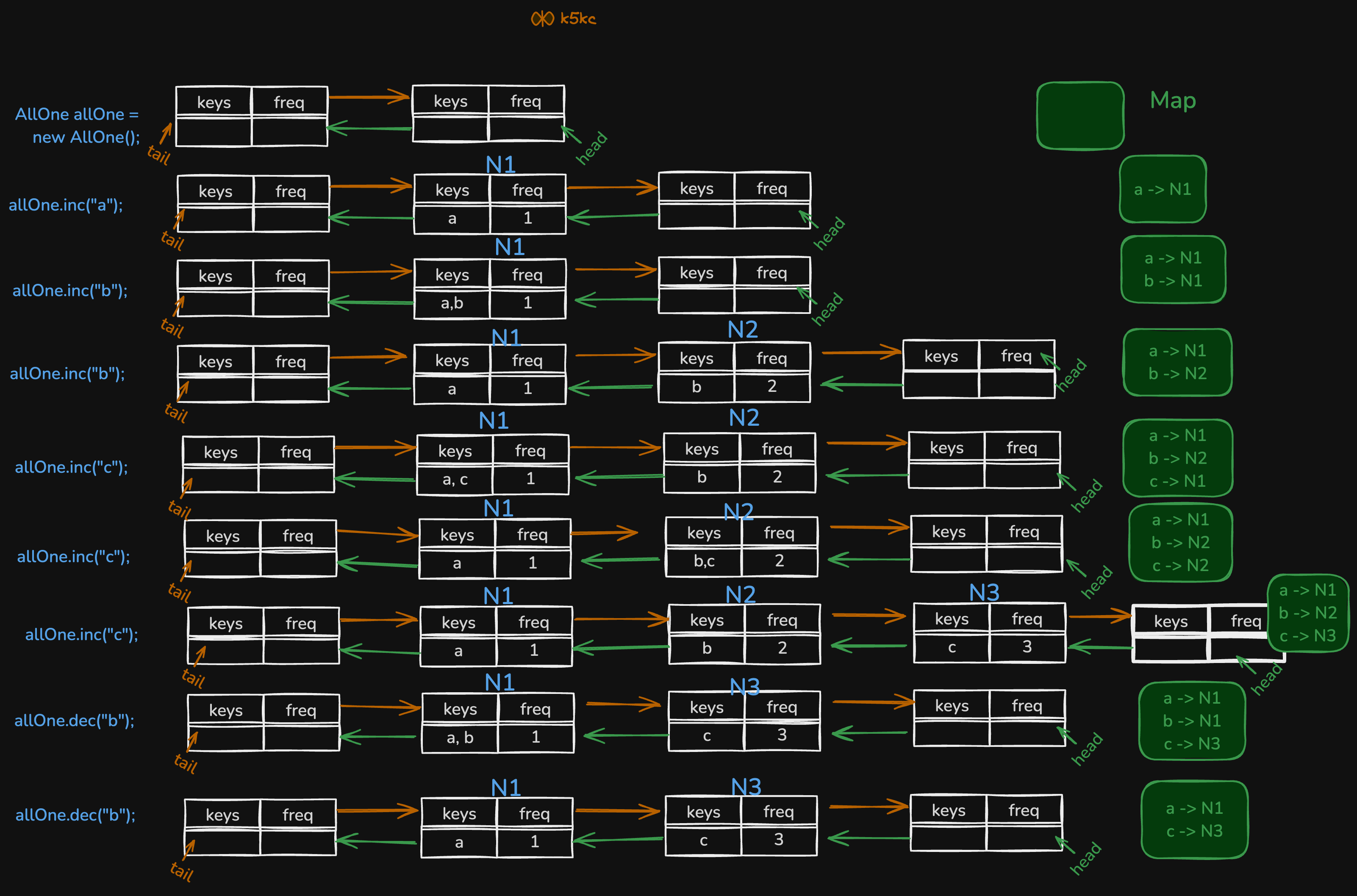Click the k5kc logo at the top
The width and height of the screenshot is (1357, 896).
(563, 19)
